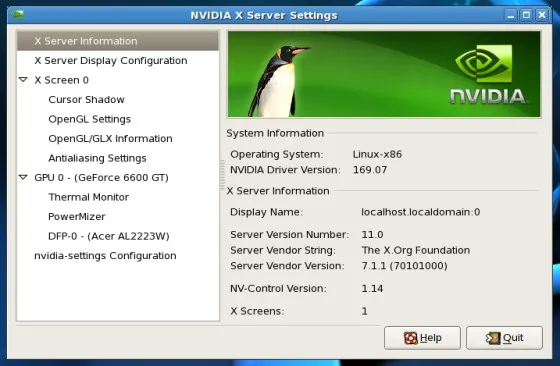The height and width of the screenshot is (366, 560).
Task: Click the System Information section heading
Action: [275, 133]
